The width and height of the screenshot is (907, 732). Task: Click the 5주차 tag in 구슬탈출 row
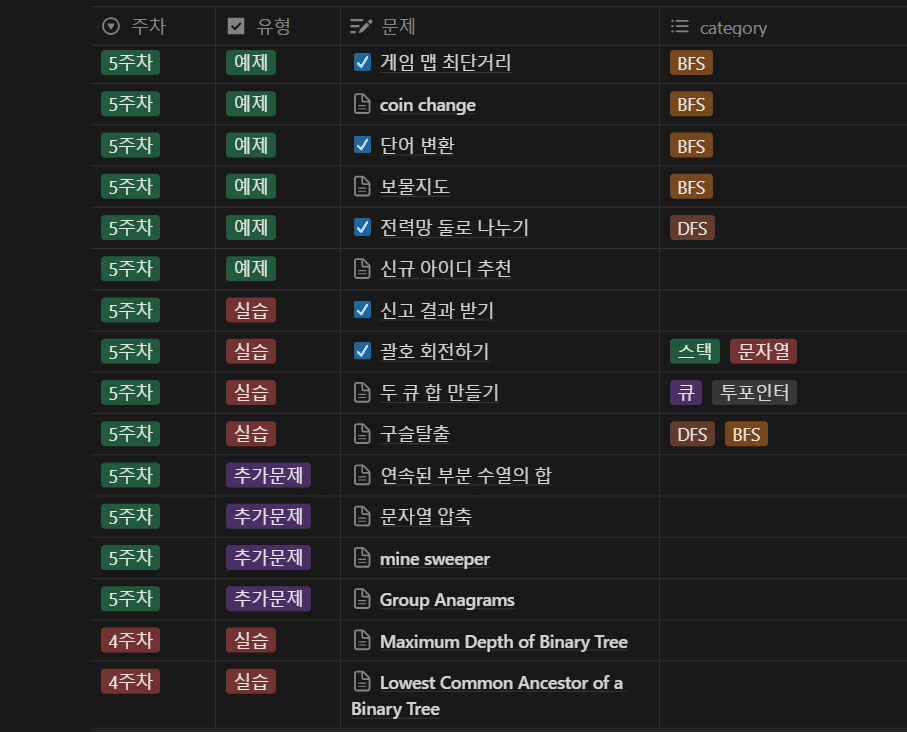(131, 433)
